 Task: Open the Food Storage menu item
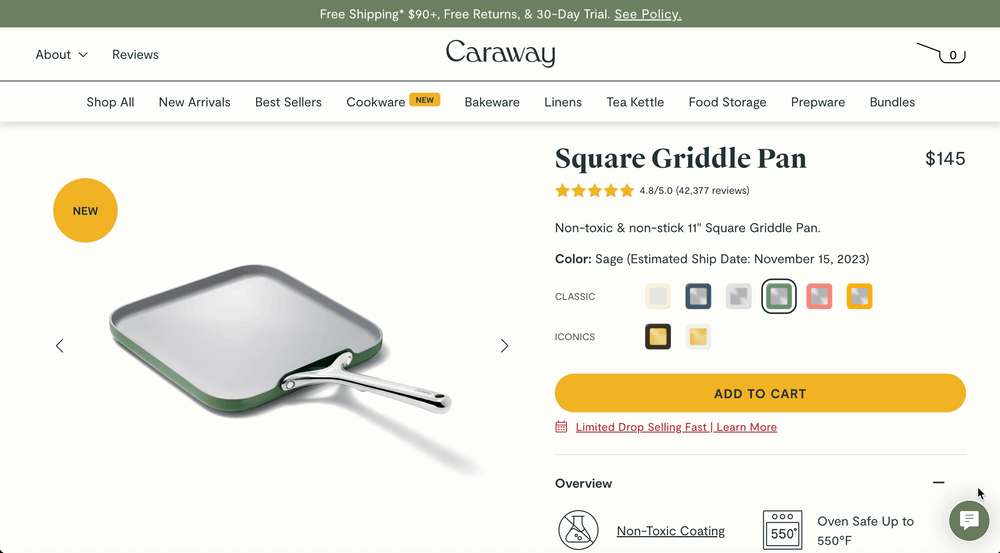click(x=727, y=102)
